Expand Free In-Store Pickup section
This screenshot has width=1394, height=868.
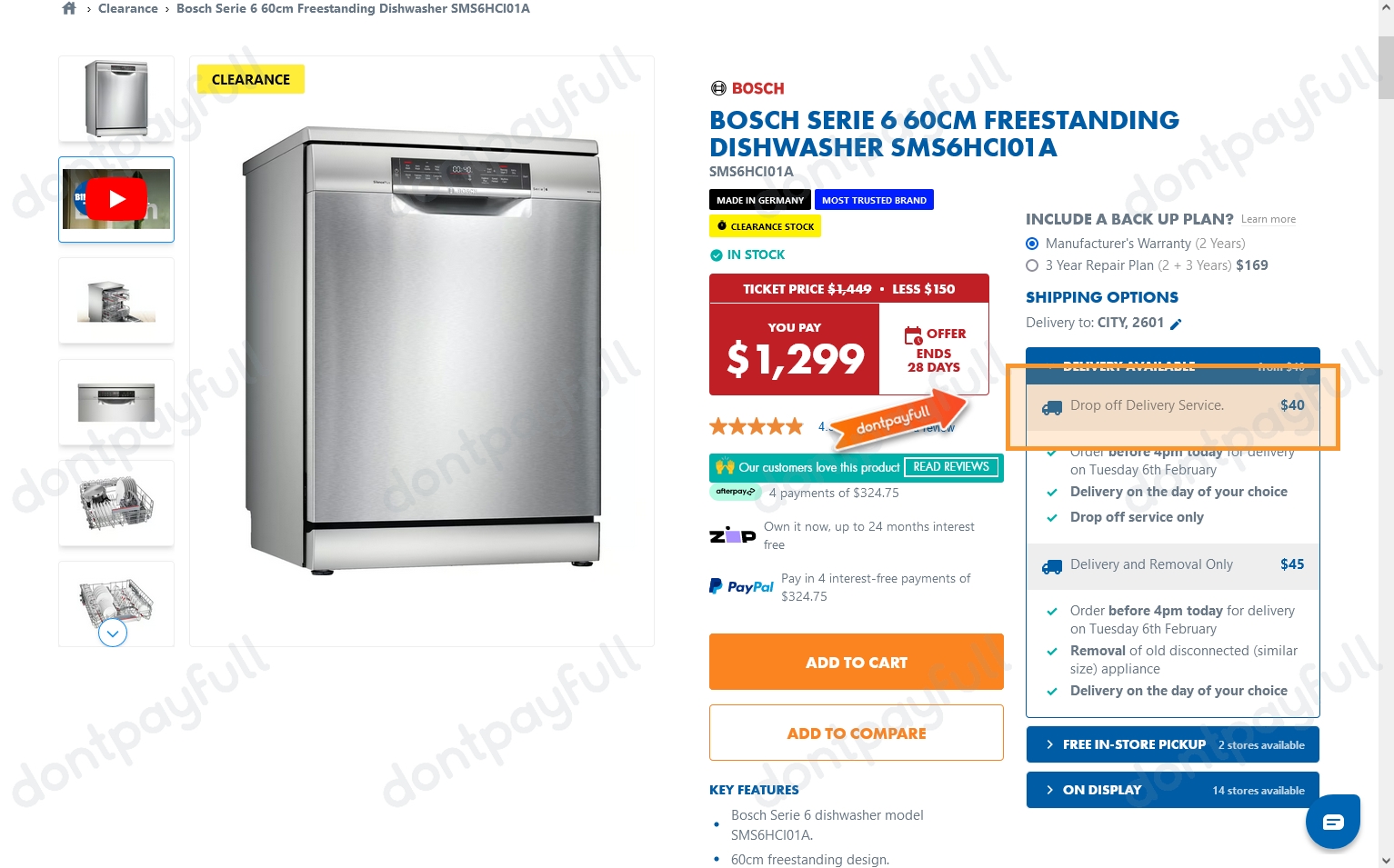coord(1172,744)
